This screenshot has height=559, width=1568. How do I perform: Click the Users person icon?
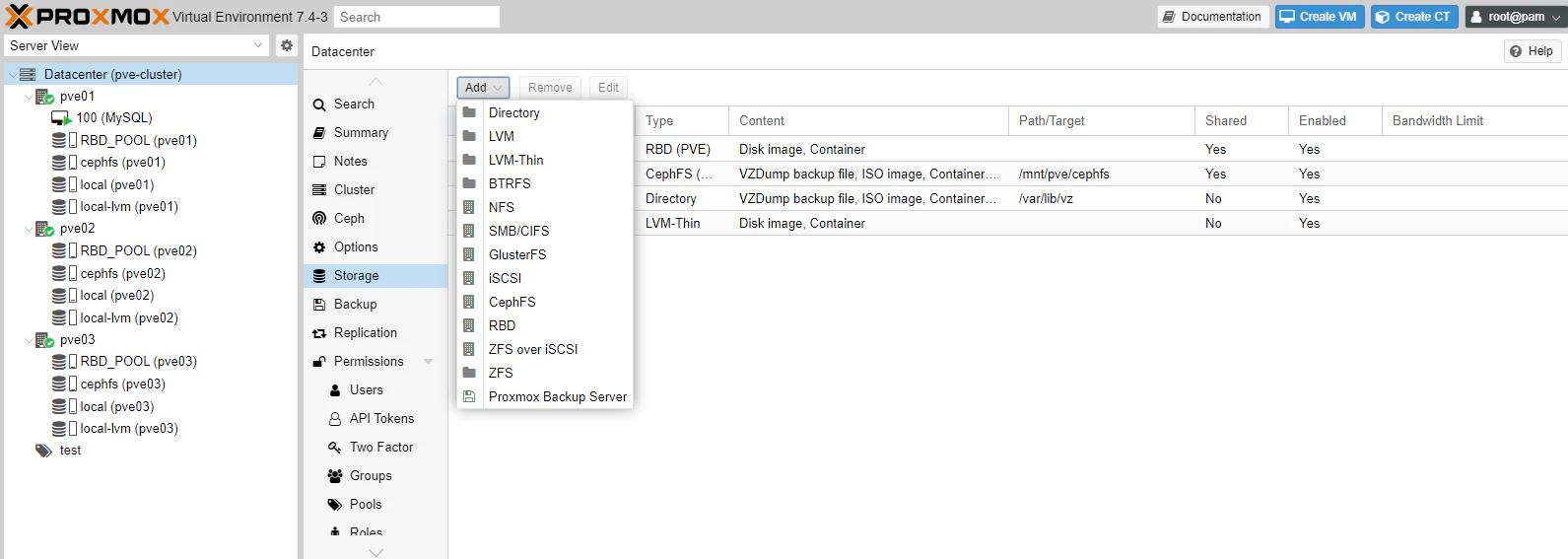[335, 390]
